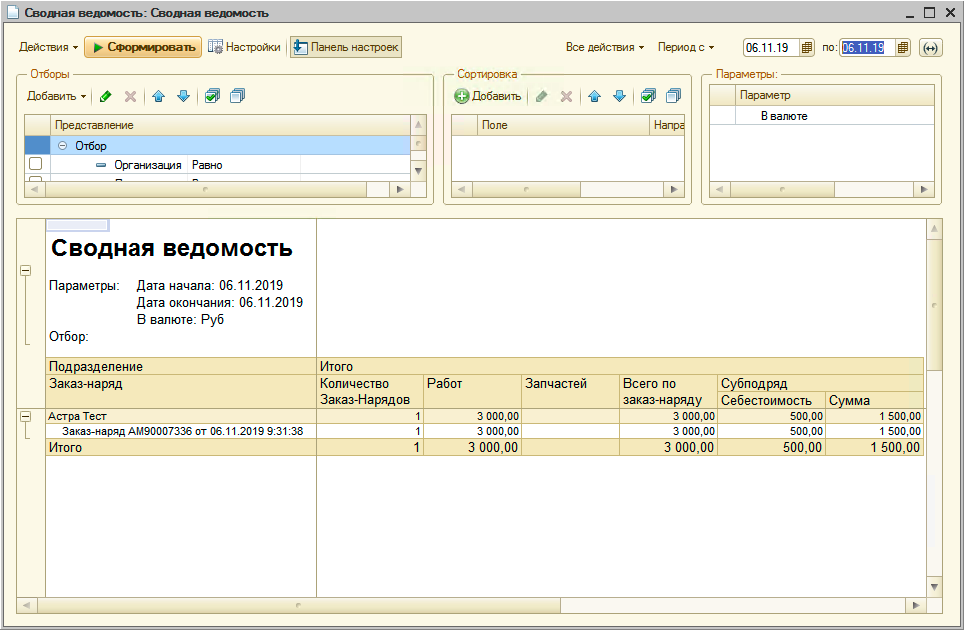
Task: Click the Параметр column header
Action: (834, 95)
